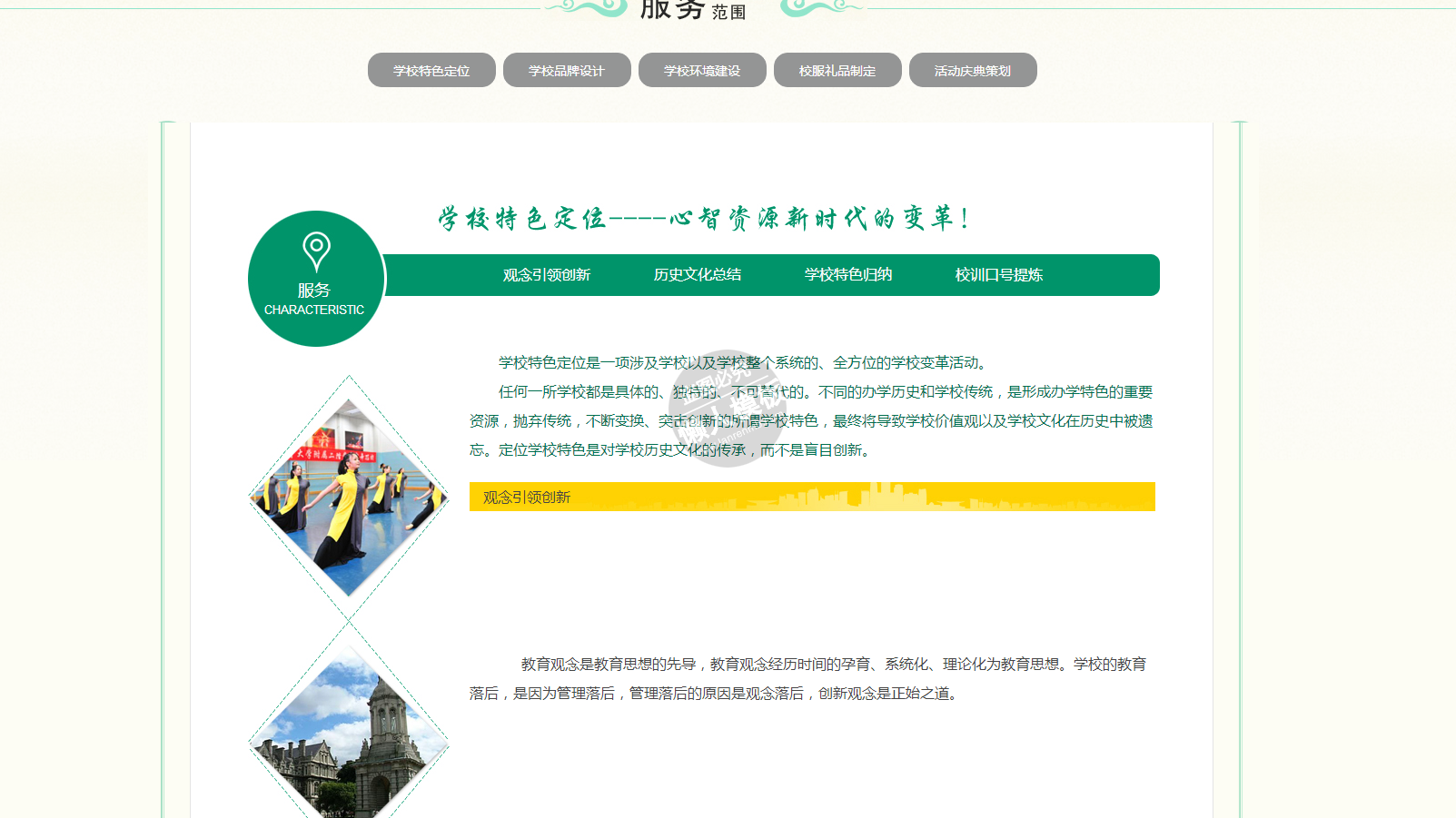Click the location pin icon in green circle

[316, 251]
